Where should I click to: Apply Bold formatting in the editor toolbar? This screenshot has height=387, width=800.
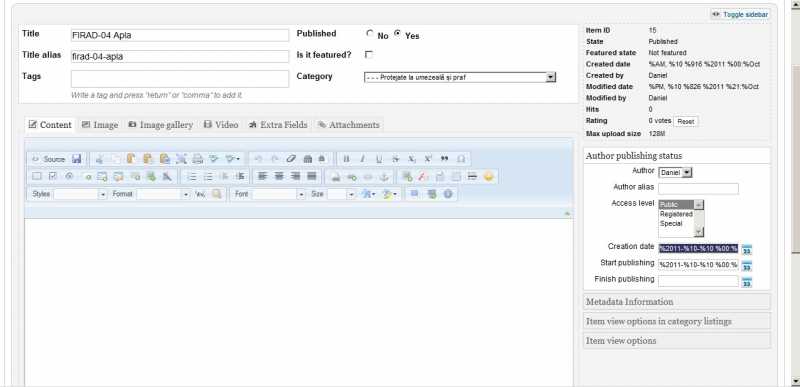346,159
